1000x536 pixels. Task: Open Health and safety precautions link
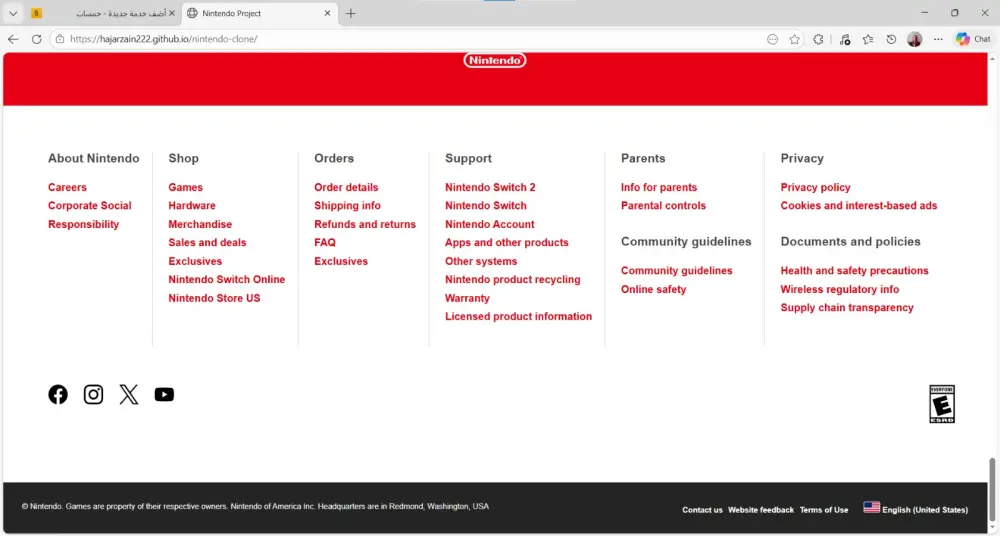coord(855,271)
